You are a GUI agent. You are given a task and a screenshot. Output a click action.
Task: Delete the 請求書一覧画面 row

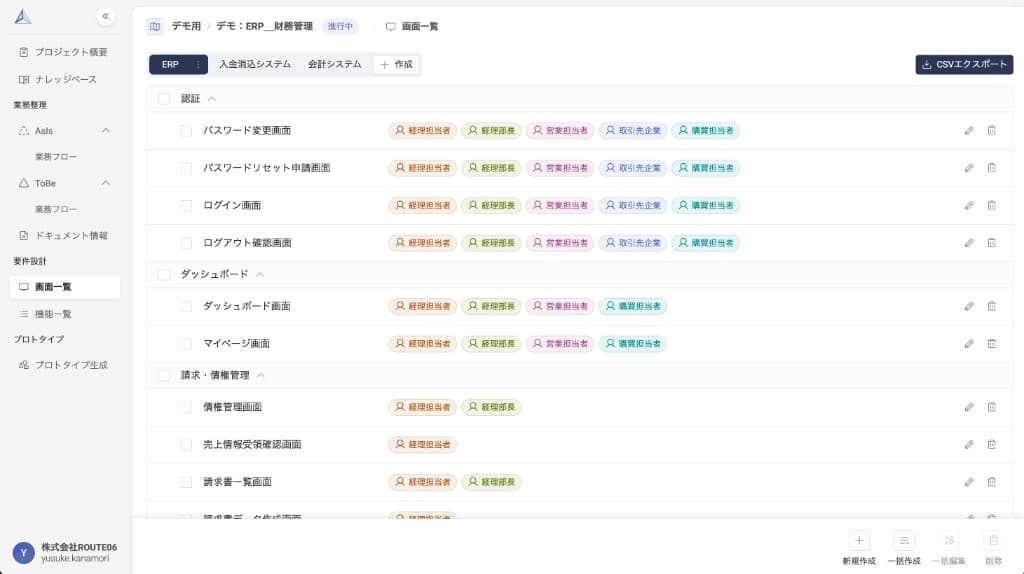(x=991, y=482)
